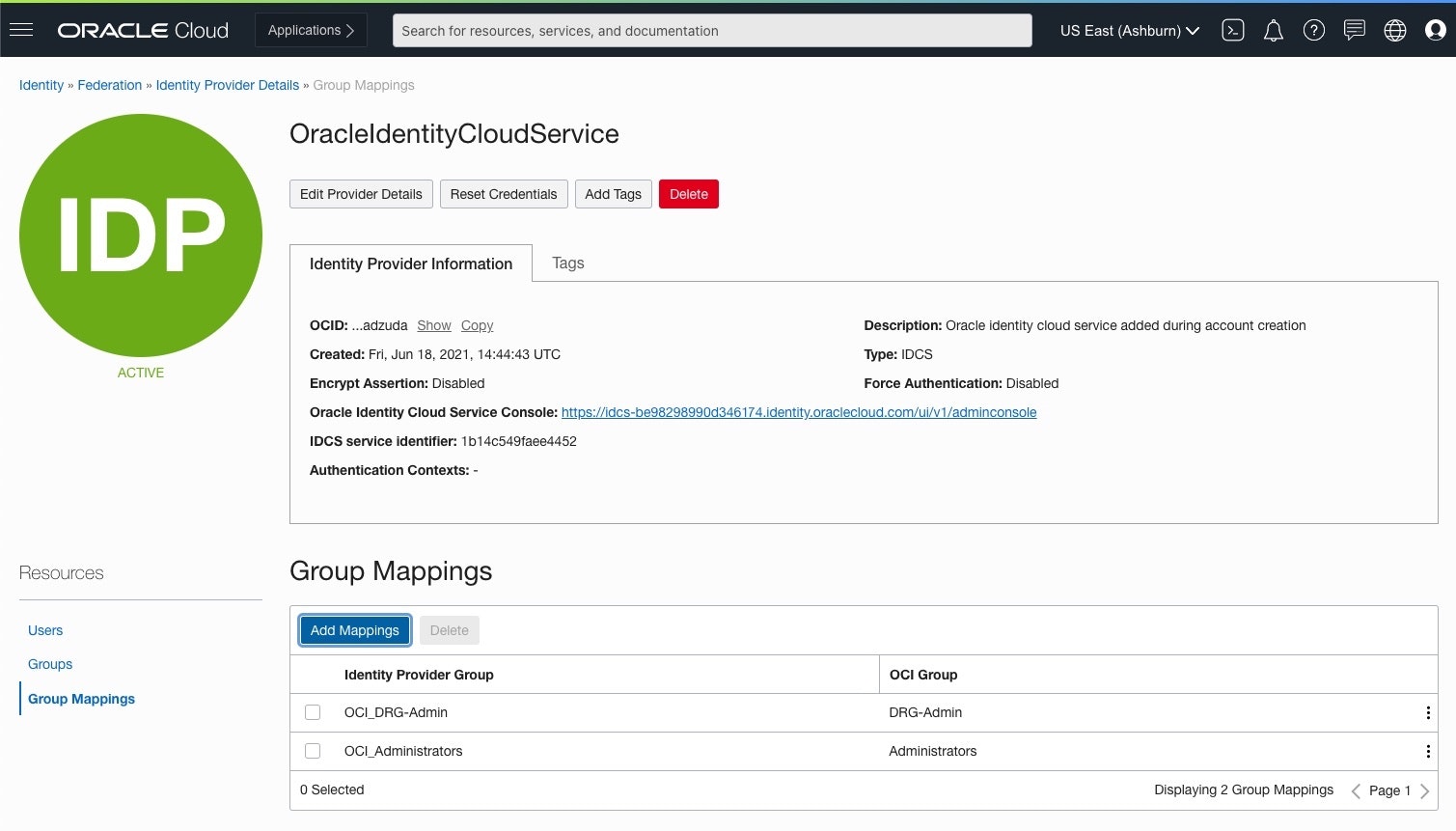Open actions menu for OCI_DRG-Admin row
The image size is (1456, 831).
1427,713
